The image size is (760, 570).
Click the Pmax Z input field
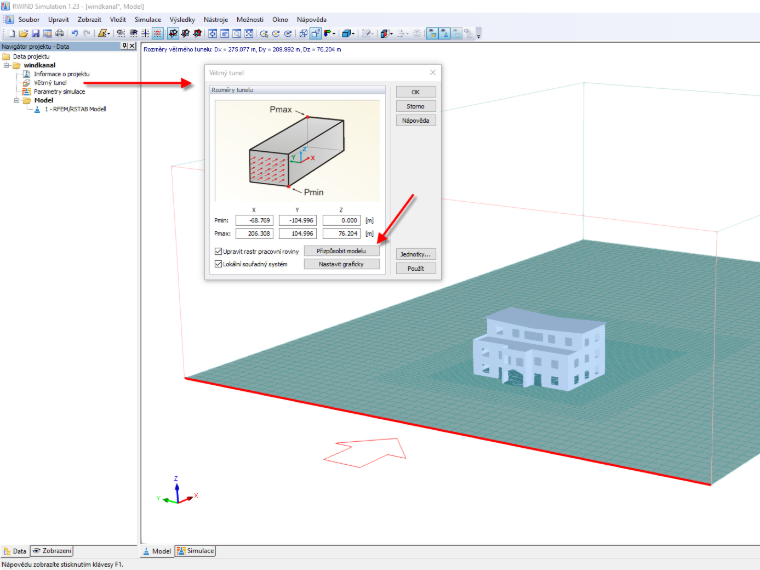pos(341,234)
